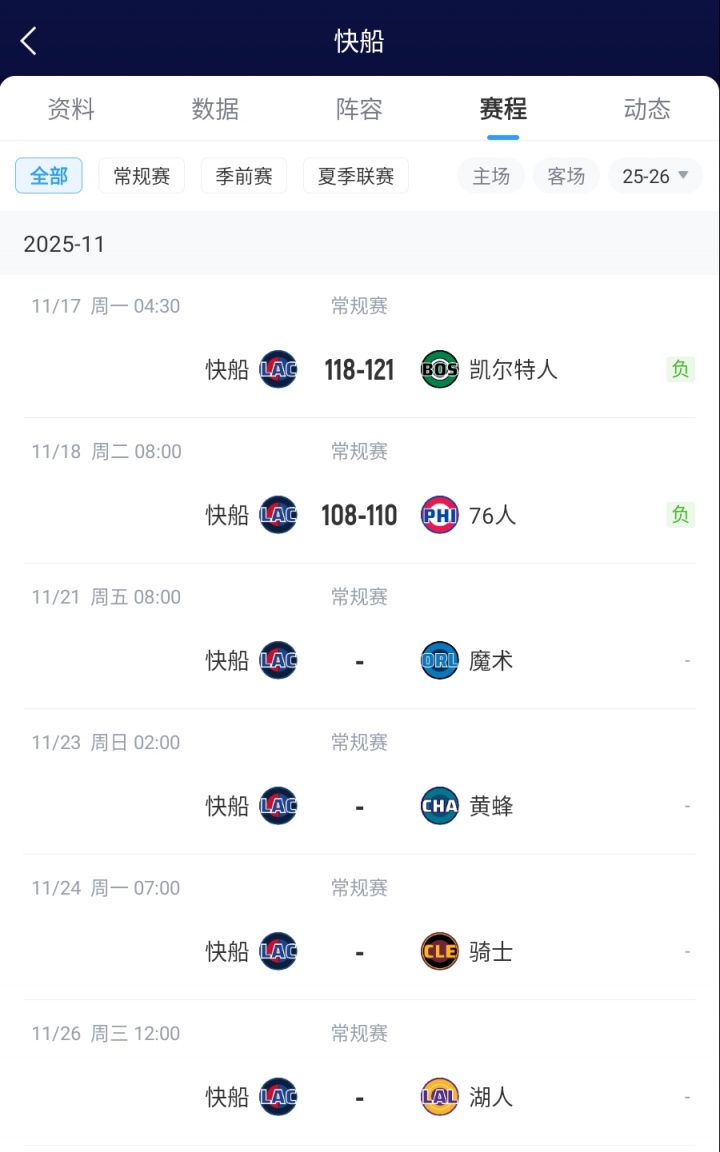Switch to the 阵容 tab
Image resolution: width=720 pixels, height=1152 pixels.
pyautogui.click(x=359, y=109)
